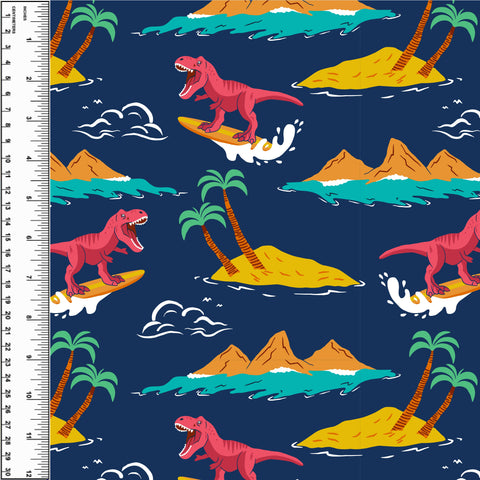Screen dimensions: 480x480
Task: Click the 15 centimeter mark on ruler
Action: click(x=8, y=238)
